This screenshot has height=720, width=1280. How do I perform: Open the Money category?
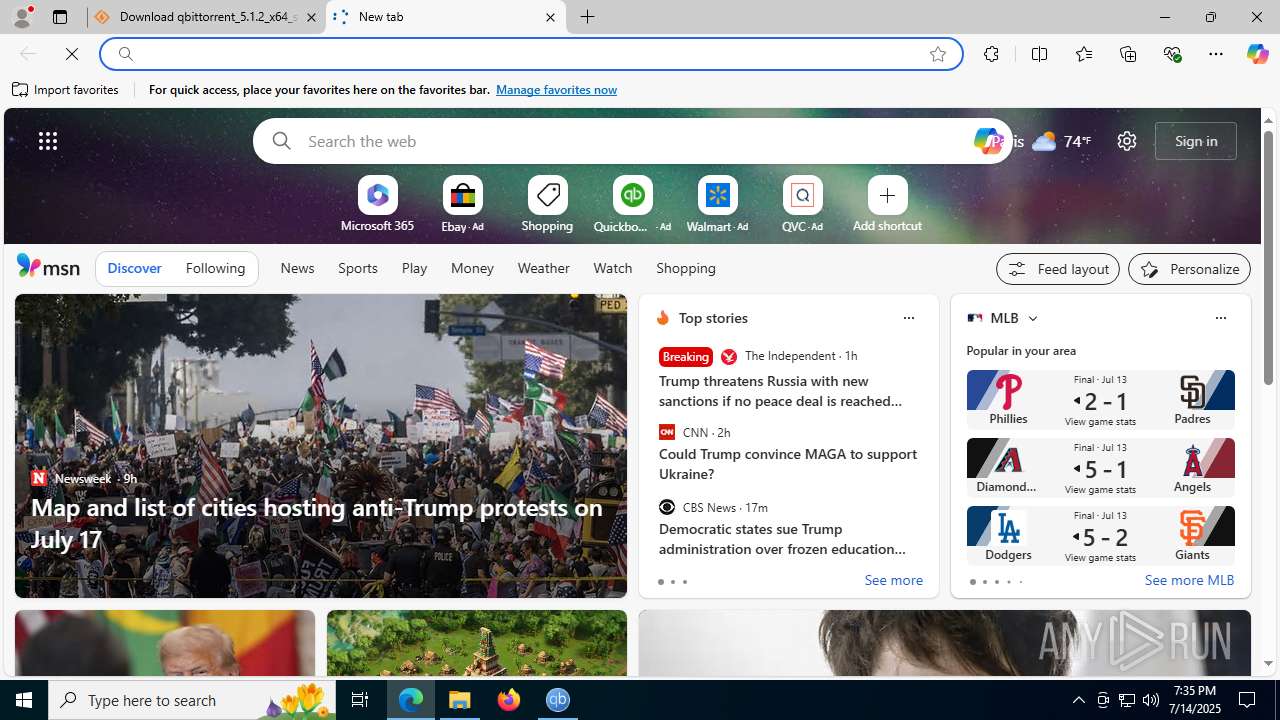click(x=472, y=268)
